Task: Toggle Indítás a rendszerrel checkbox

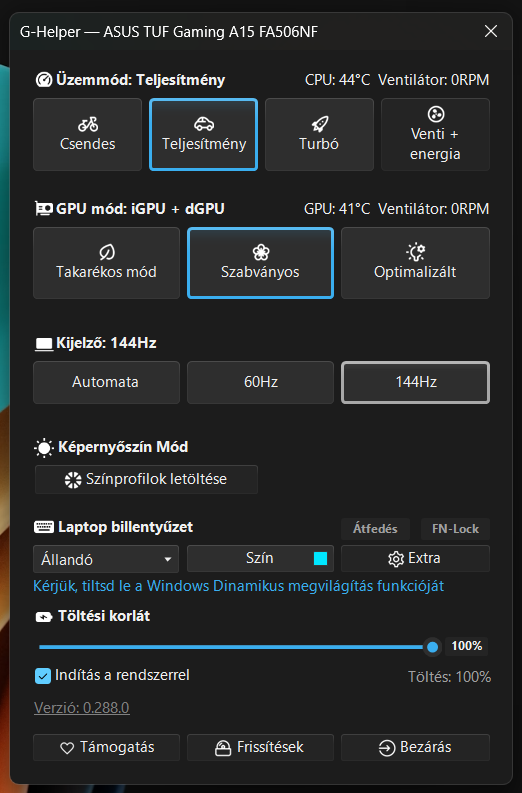Action: [x=43, y=676]
